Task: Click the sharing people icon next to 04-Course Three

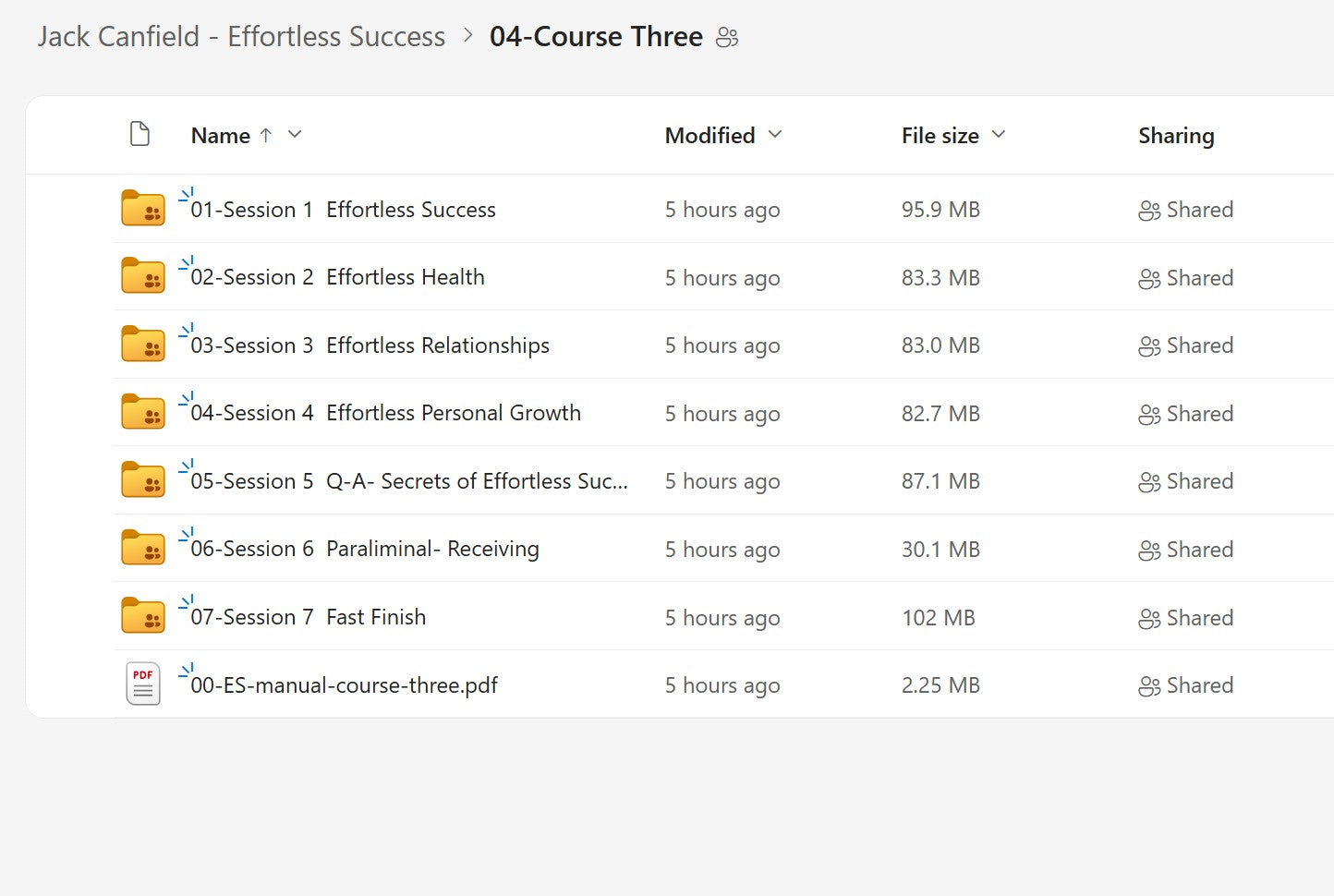Action: click(x=727, y=37)
